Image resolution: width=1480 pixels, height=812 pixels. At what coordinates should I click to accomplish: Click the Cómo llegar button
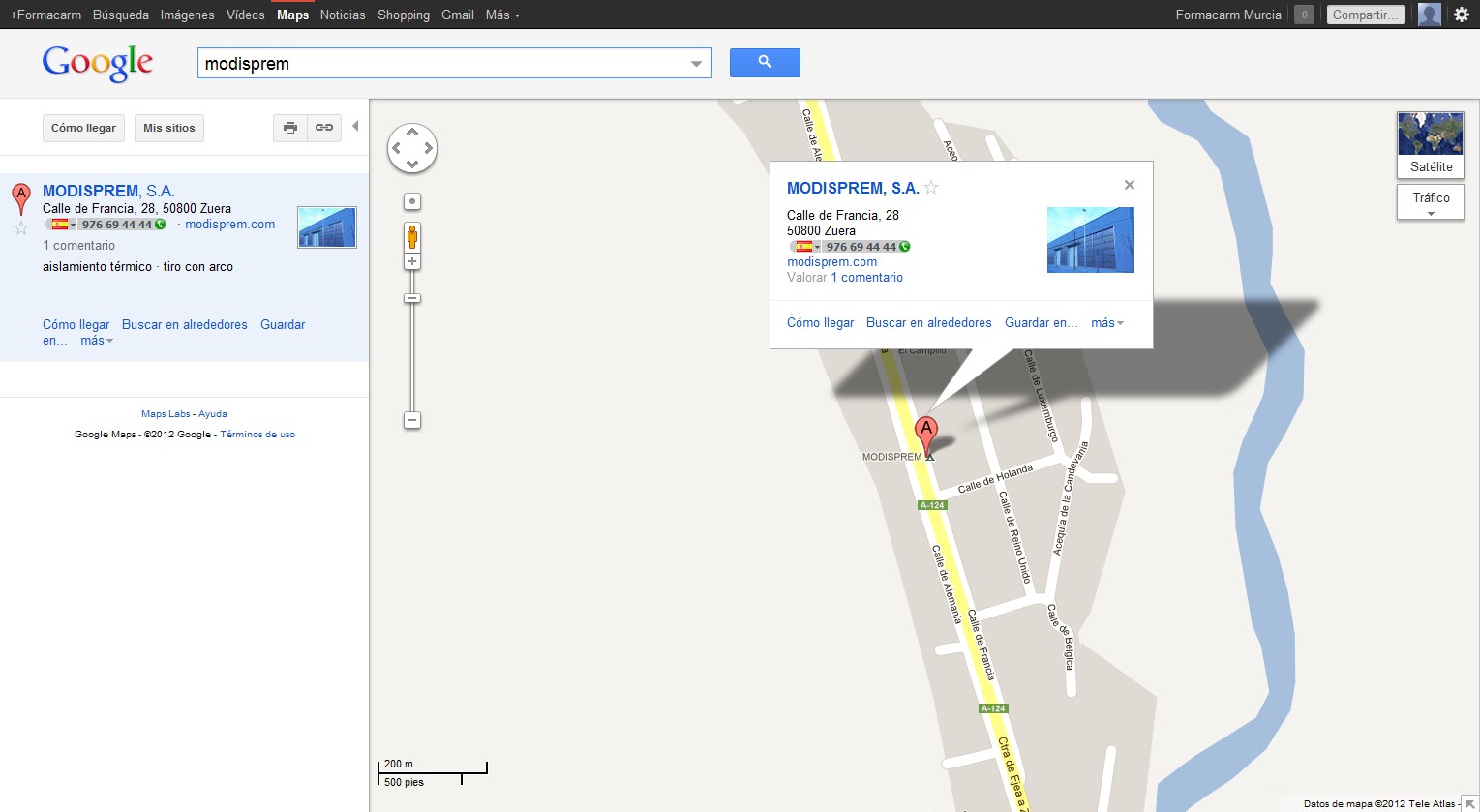point(83,128)
